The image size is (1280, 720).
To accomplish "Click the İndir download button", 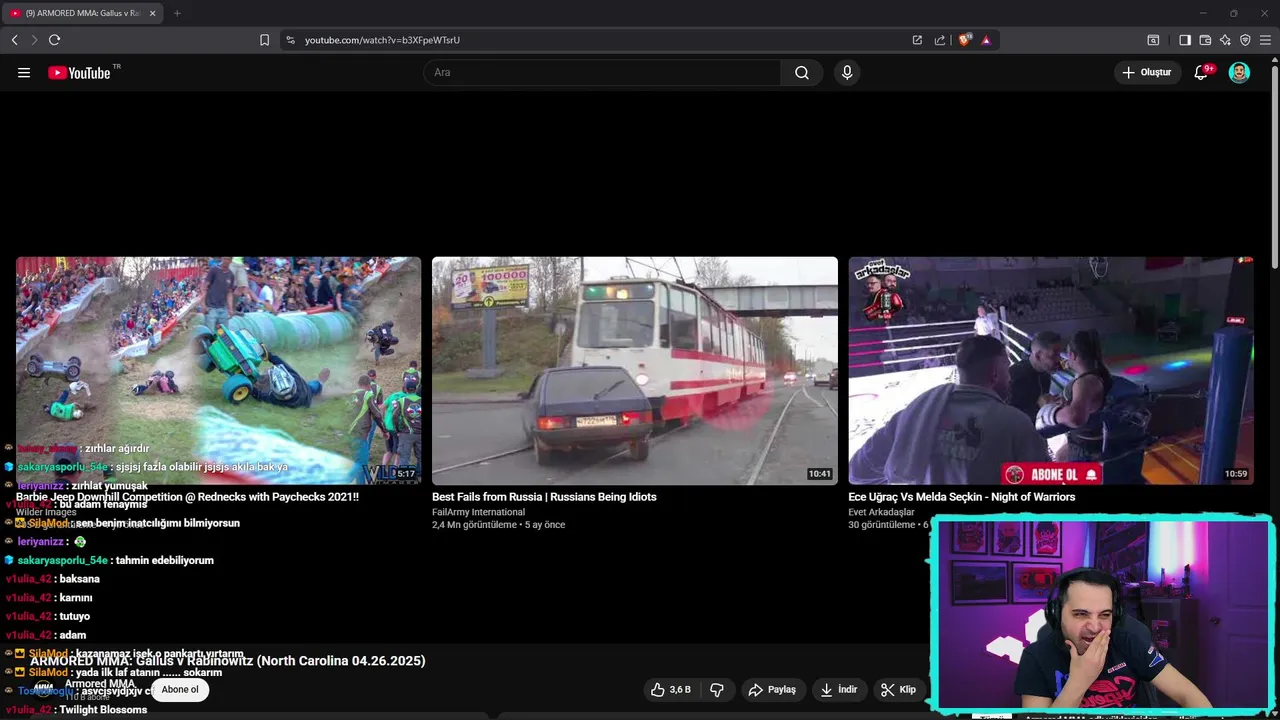I will [x=839, y=690].
